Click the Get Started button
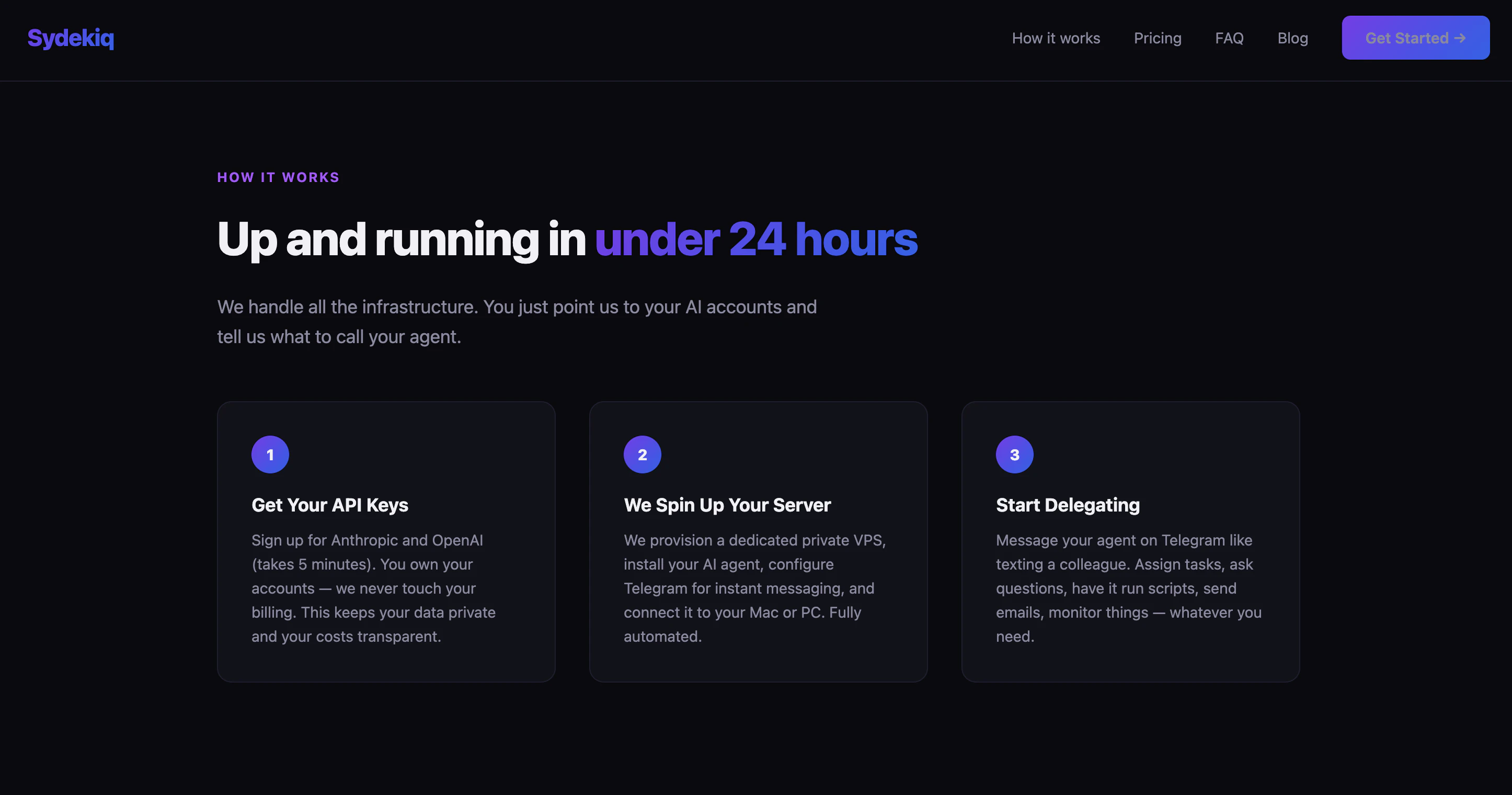The width and height of the screenshot is (1512, 795). (1415, 38)
